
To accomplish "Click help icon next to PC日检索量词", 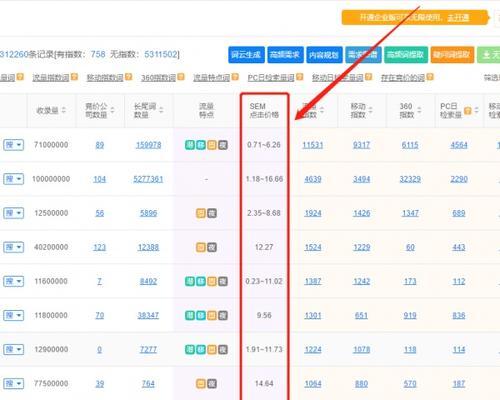I will 299,77.
